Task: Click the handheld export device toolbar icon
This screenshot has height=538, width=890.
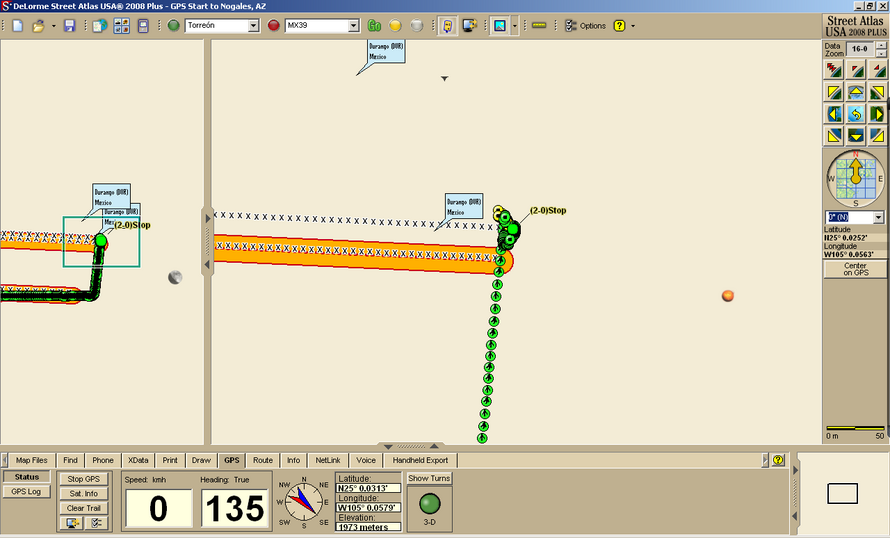Action: click(x=143, y=26)
